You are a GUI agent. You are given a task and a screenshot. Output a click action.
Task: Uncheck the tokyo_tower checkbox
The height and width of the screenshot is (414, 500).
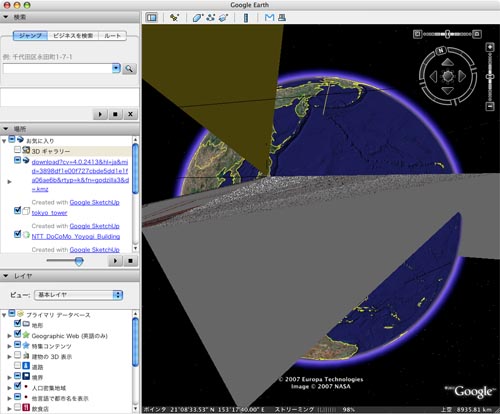click(17, 211)
